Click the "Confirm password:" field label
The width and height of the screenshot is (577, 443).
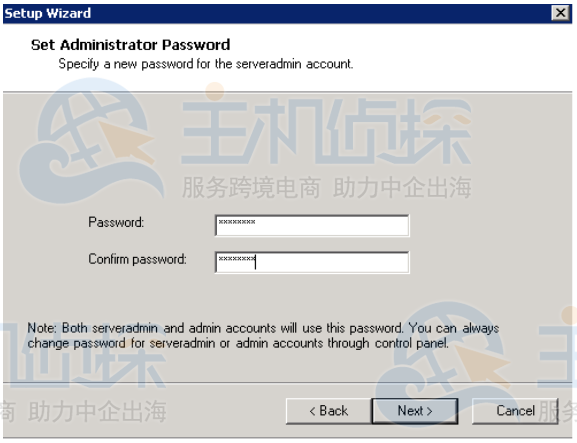137,259
